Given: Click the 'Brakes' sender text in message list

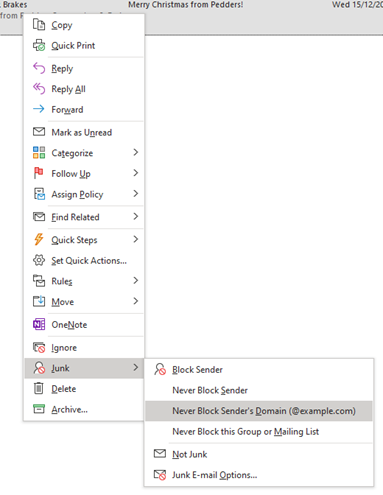Looking at the screenshot, I should [x=15, y=5].
